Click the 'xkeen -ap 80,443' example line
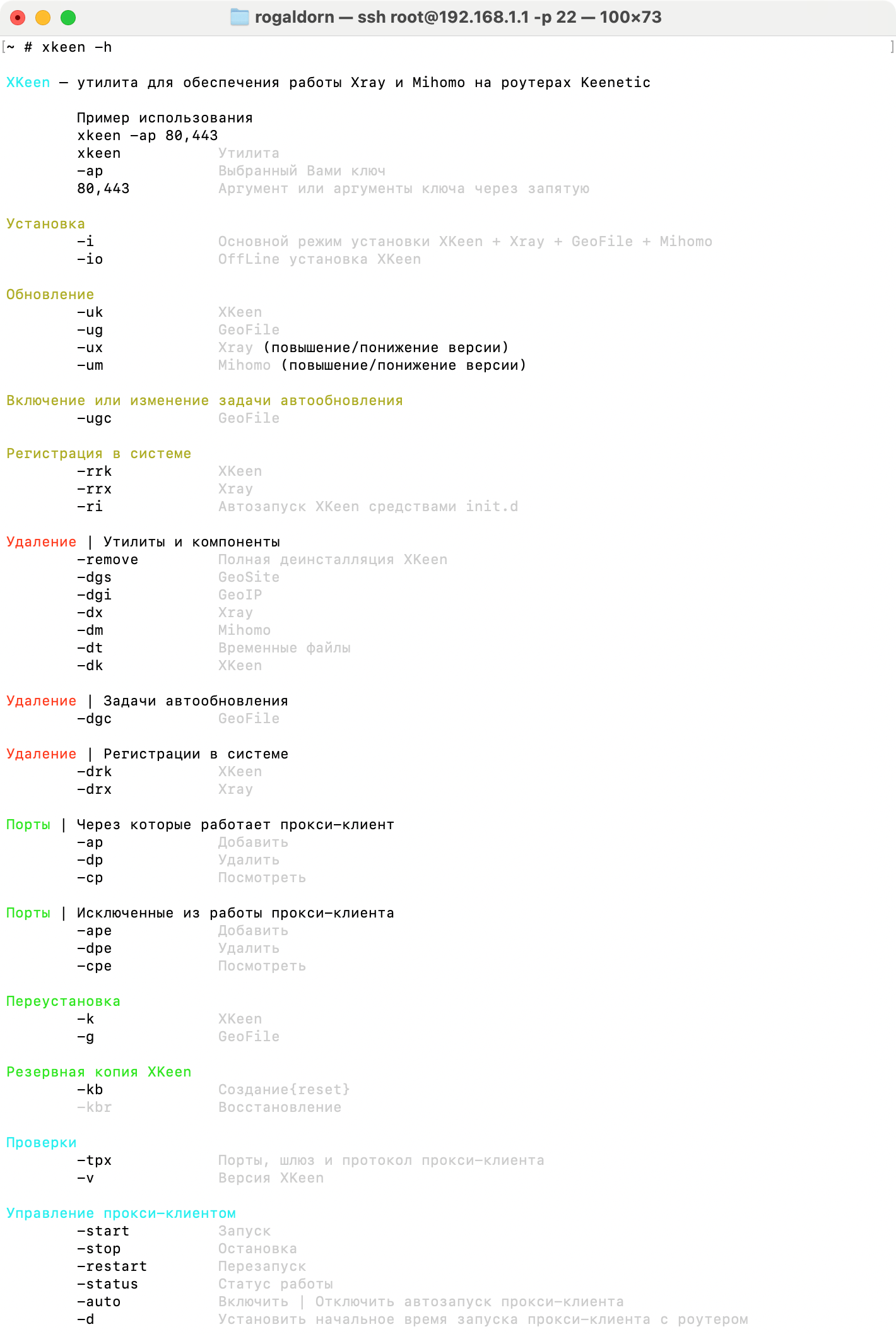Screen dimensions: 896x1334 [x=147, y=136]
